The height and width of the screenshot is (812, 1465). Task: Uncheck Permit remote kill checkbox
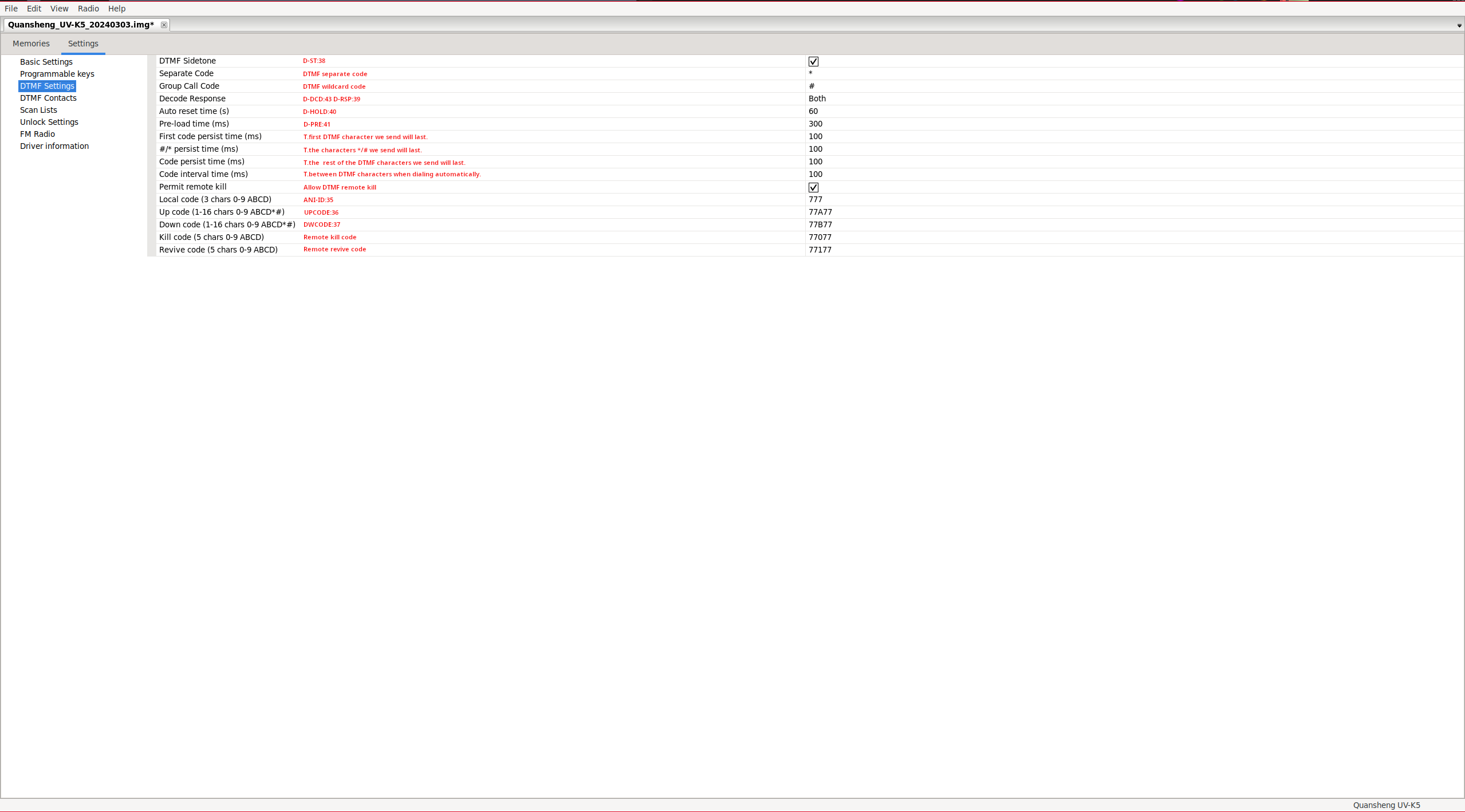pos(813,187)
